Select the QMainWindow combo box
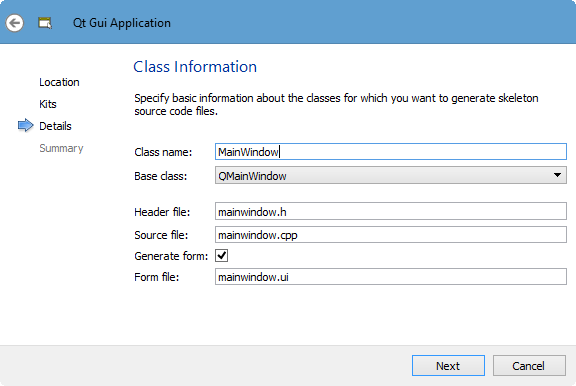 (390, 175)
